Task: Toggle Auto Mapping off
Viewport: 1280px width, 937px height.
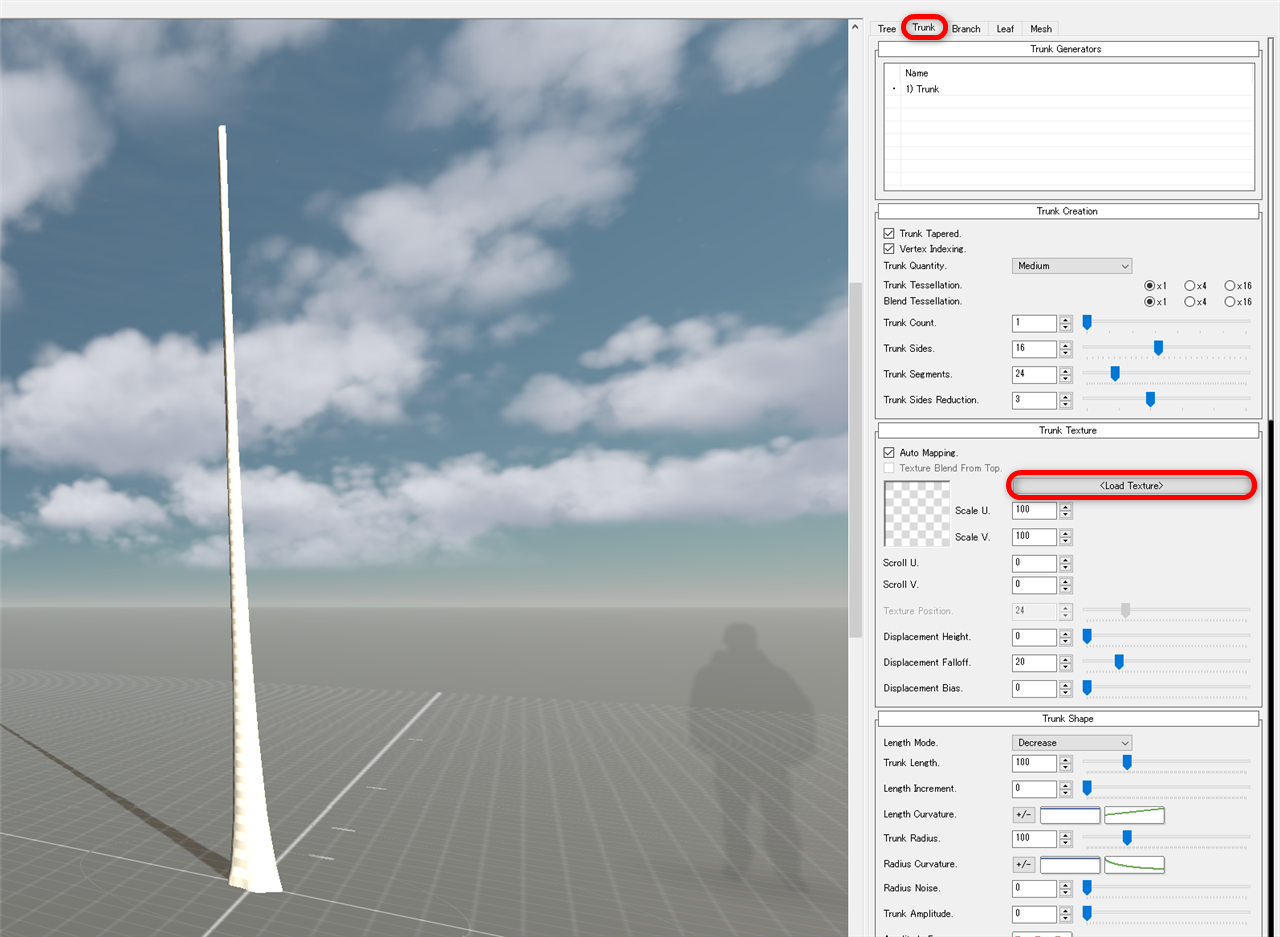Action: coord(888,452)
